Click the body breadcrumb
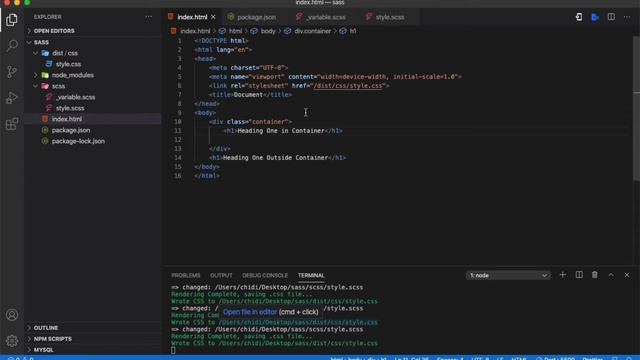640x360 pixels. [x=268, y=31]
